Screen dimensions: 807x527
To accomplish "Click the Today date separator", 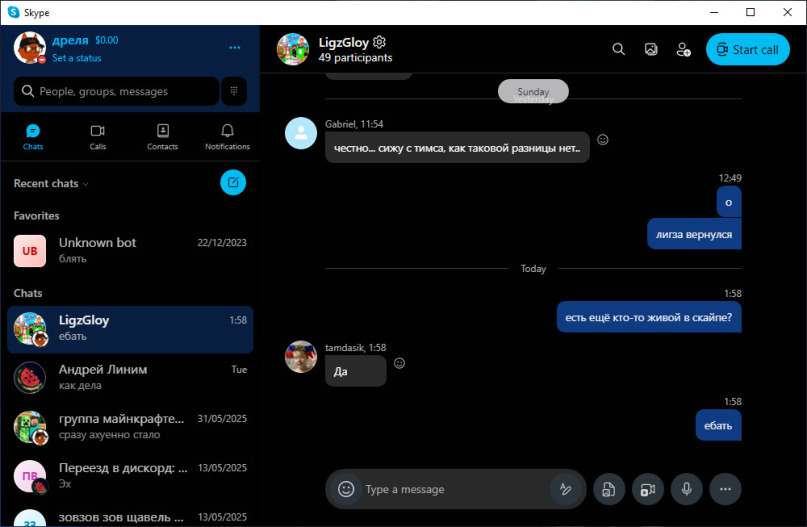I will [x=533, y=269].
